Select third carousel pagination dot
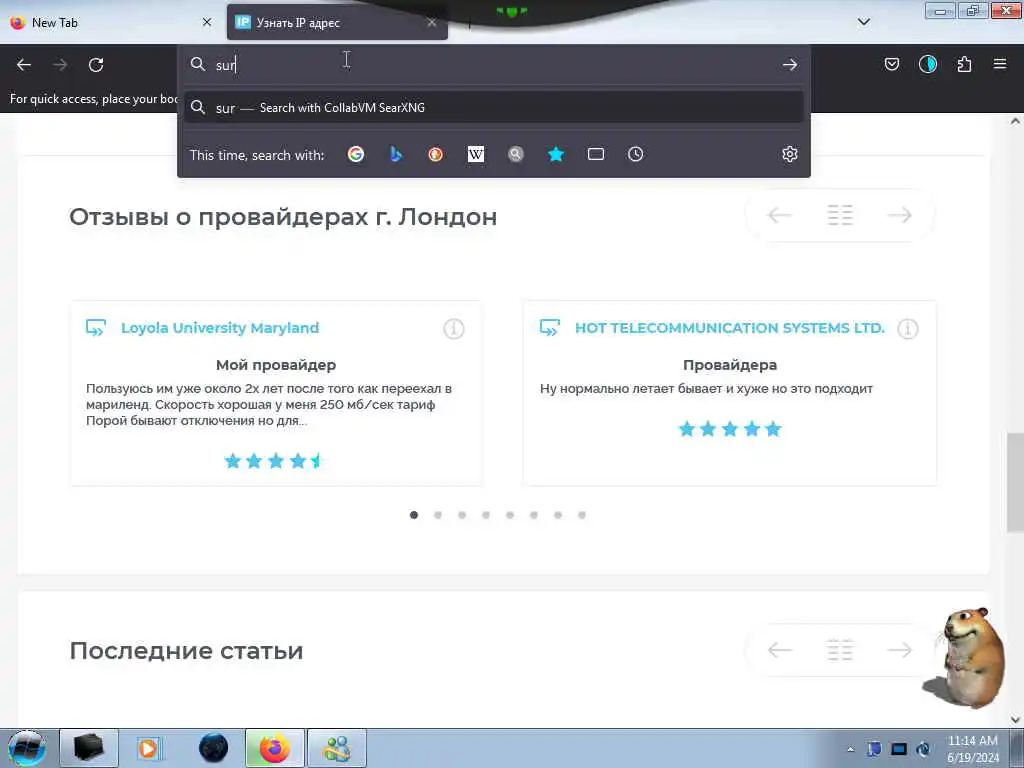Image resolution: width=1024 pixels, height=768 pixels. tap(462, 515)
